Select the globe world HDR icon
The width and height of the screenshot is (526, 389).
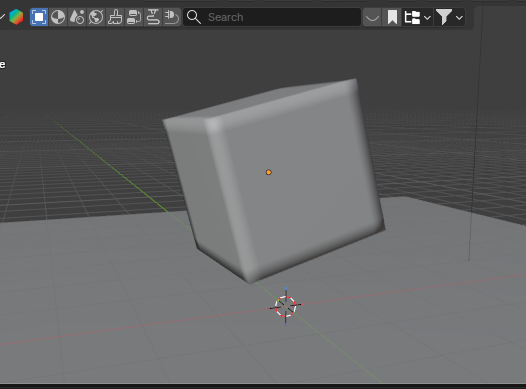96,17
